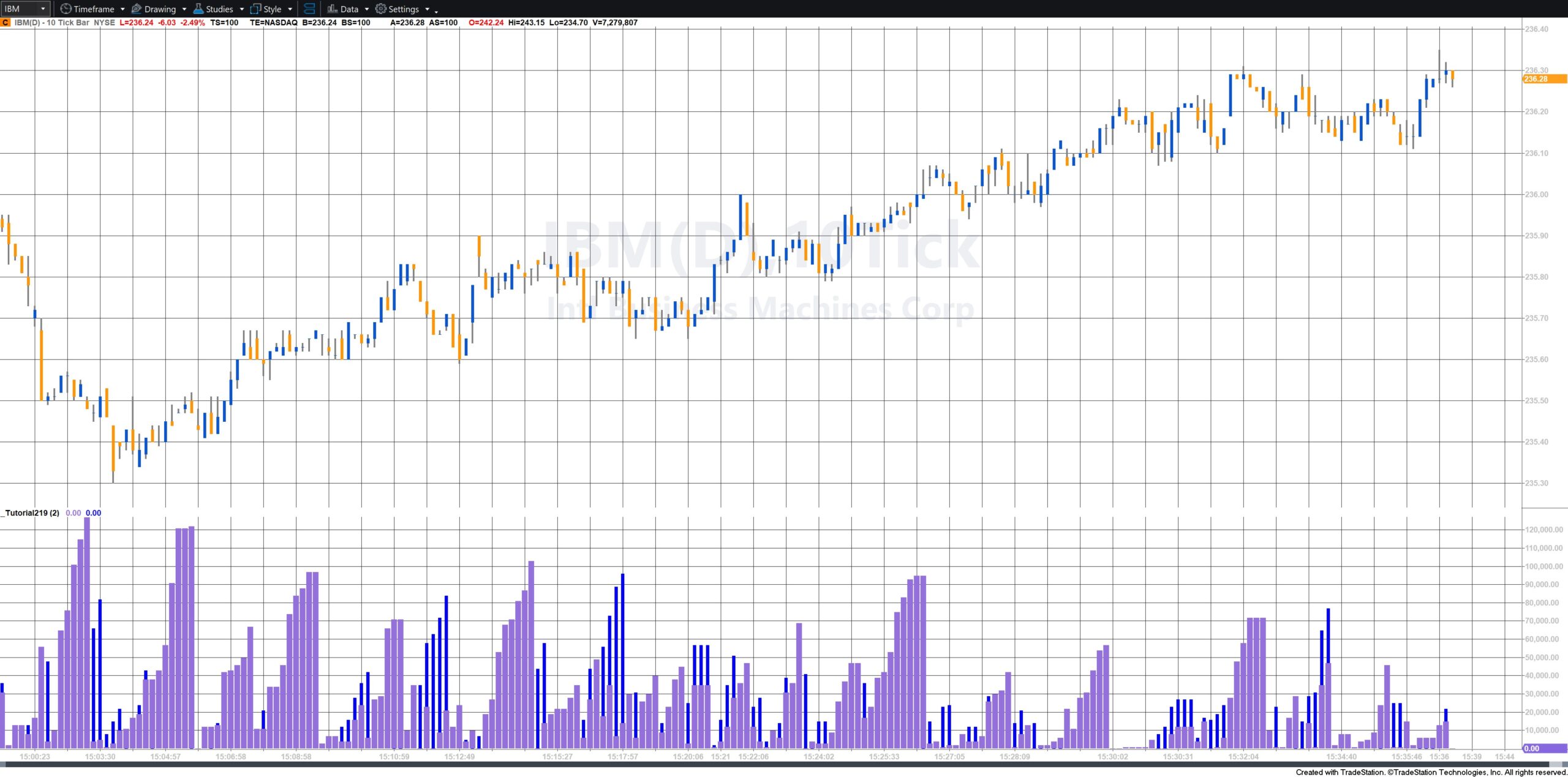Expand the Data dropdown arrow
1568x777 pixels.
[367, 9]
